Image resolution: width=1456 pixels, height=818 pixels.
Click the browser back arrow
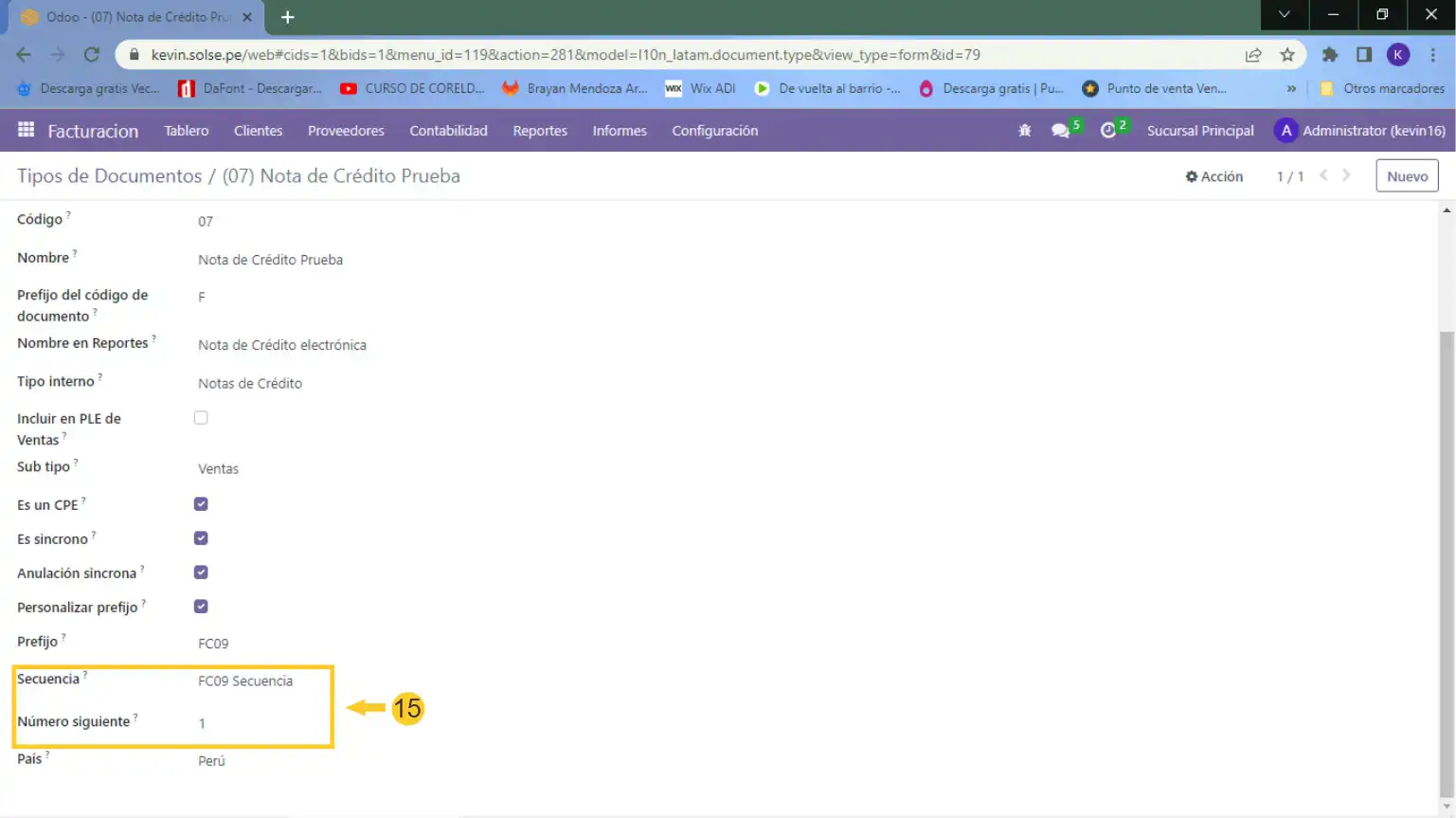[x=24, y=55]
